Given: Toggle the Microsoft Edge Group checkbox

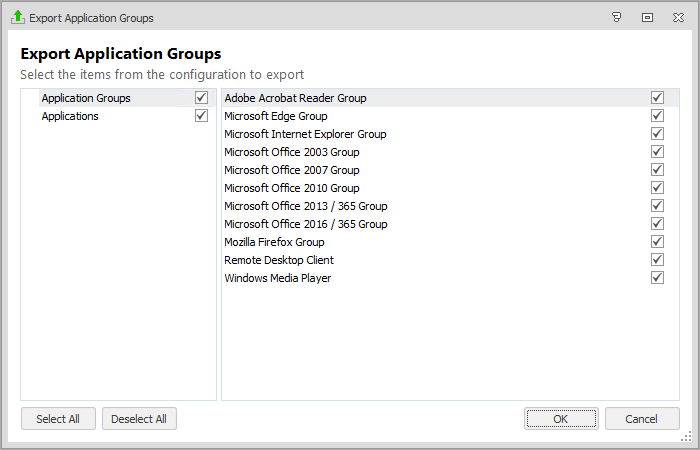Looking at the screenshot, I should point(657,116).
